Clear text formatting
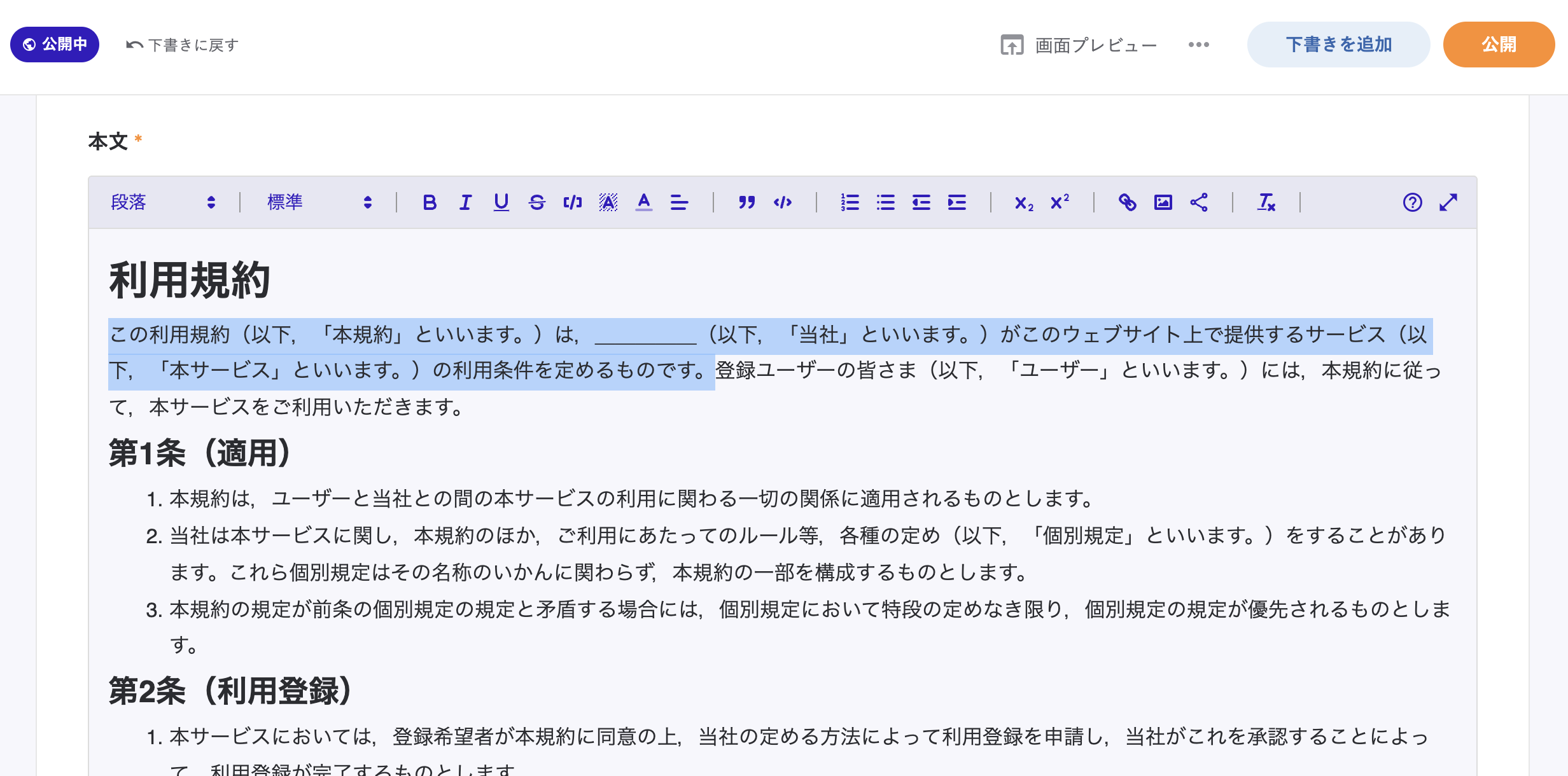 (1266, 202)
